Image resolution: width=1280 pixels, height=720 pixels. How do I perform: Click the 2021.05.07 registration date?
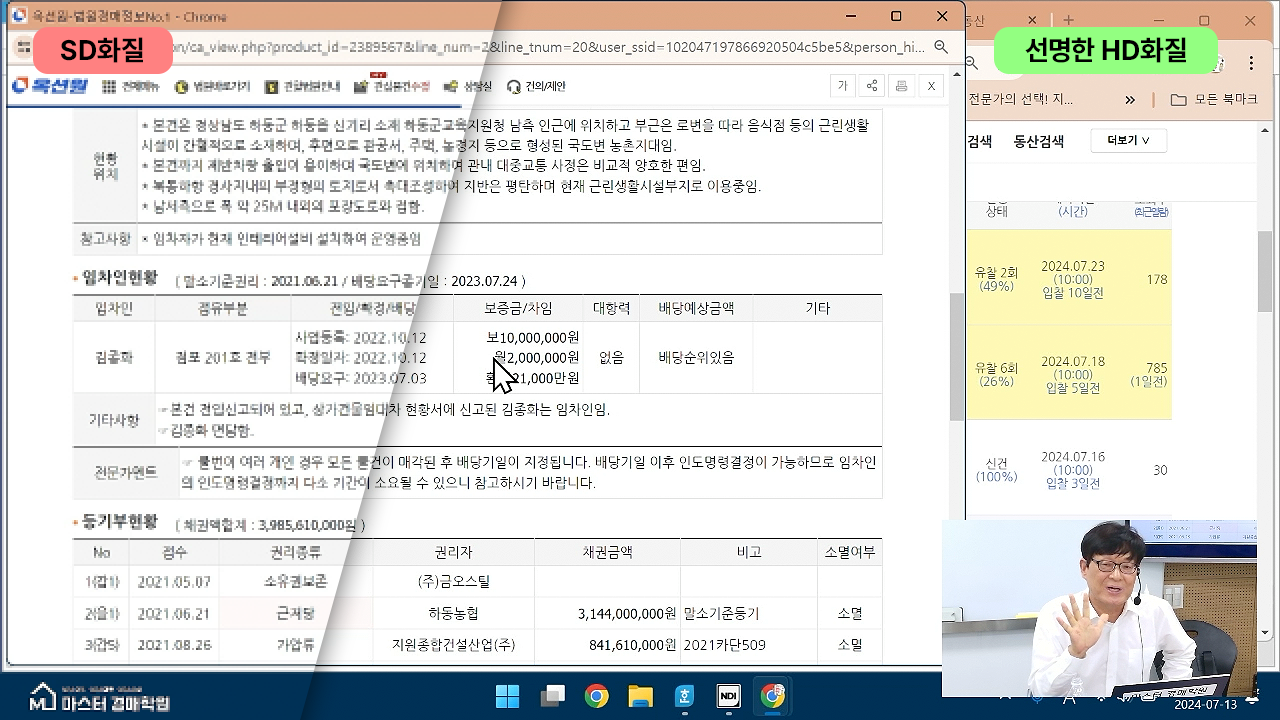[174, 581]
